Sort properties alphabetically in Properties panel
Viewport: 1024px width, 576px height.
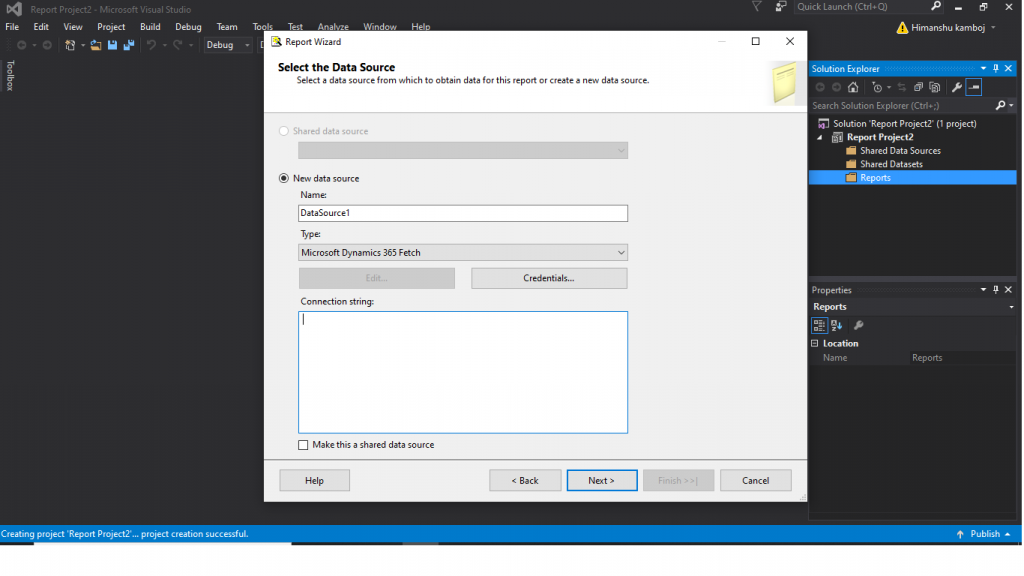point(837,325)
